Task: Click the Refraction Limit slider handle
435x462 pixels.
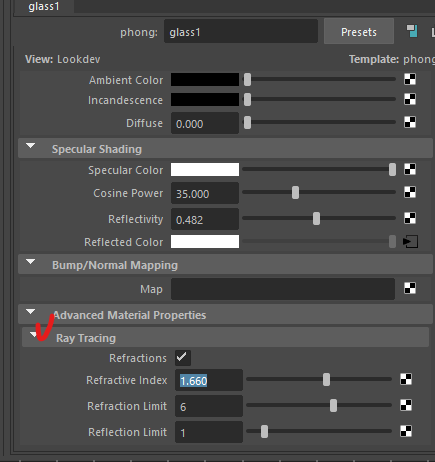Action: coord(333,405)
